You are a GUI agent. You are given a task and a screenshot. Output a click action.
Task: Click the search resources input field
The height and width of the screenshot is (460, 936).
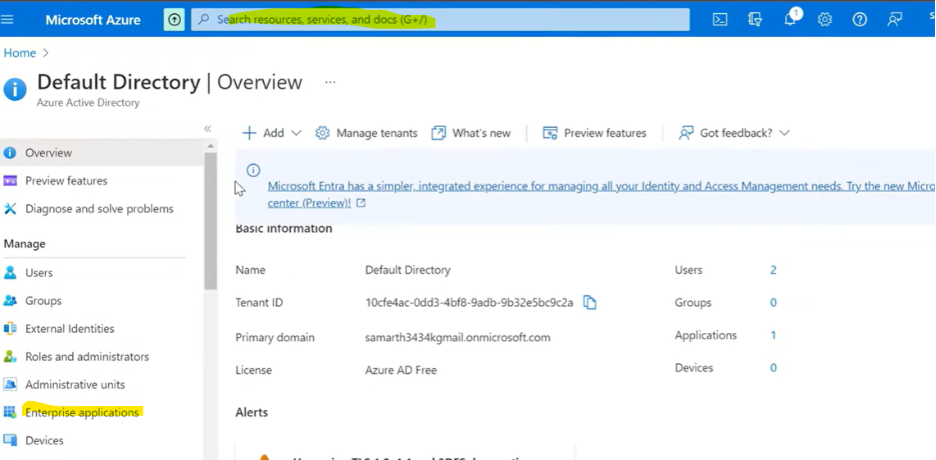tap(440, 19)
